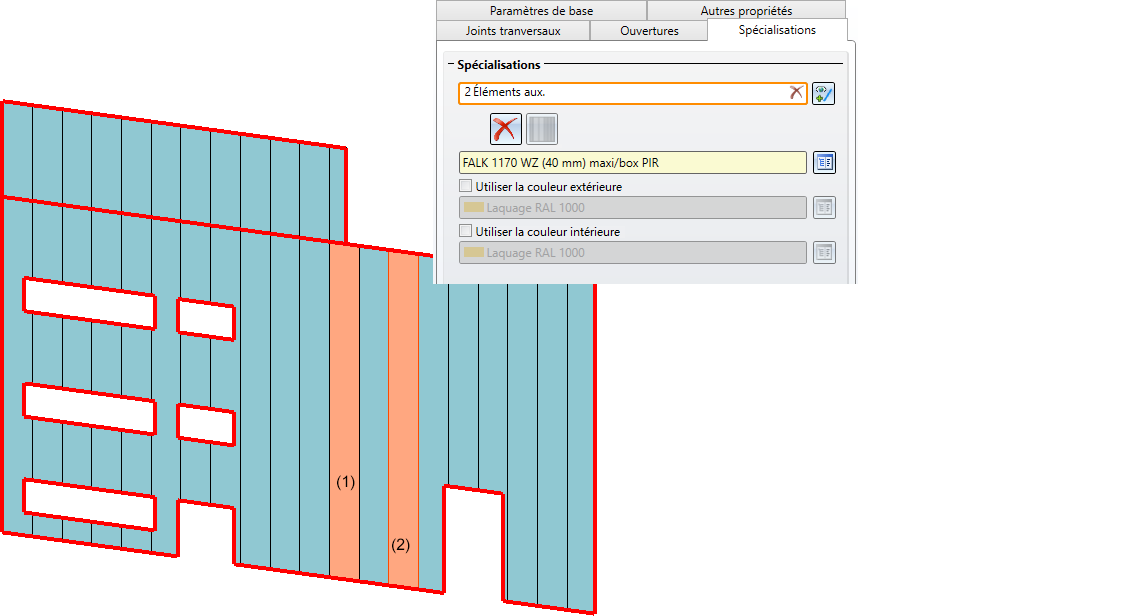
Task: Click the FALK 1170 WZ maxi/box PIR field
Action: point(632,162)
